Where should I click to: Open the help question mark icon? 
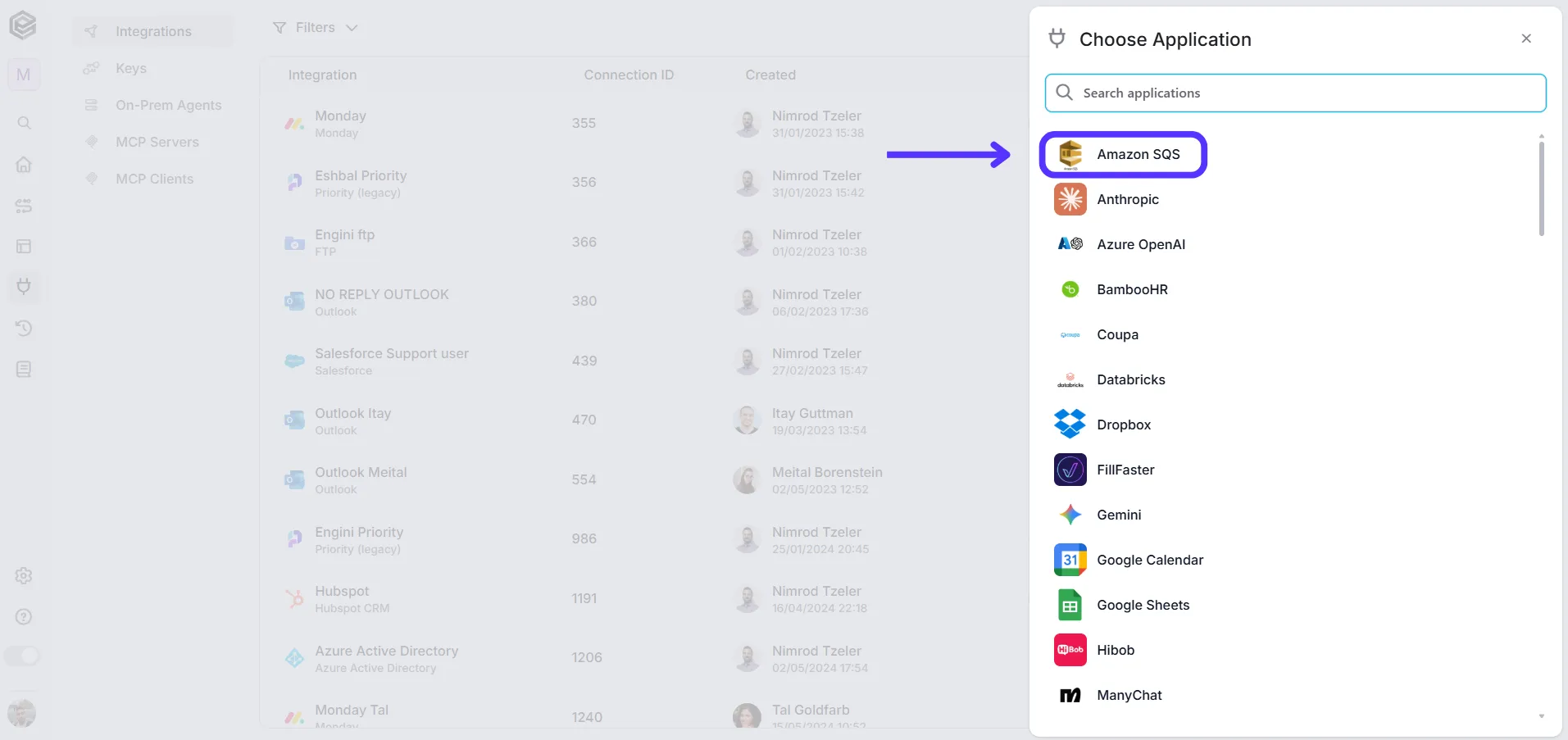point(24,616)
